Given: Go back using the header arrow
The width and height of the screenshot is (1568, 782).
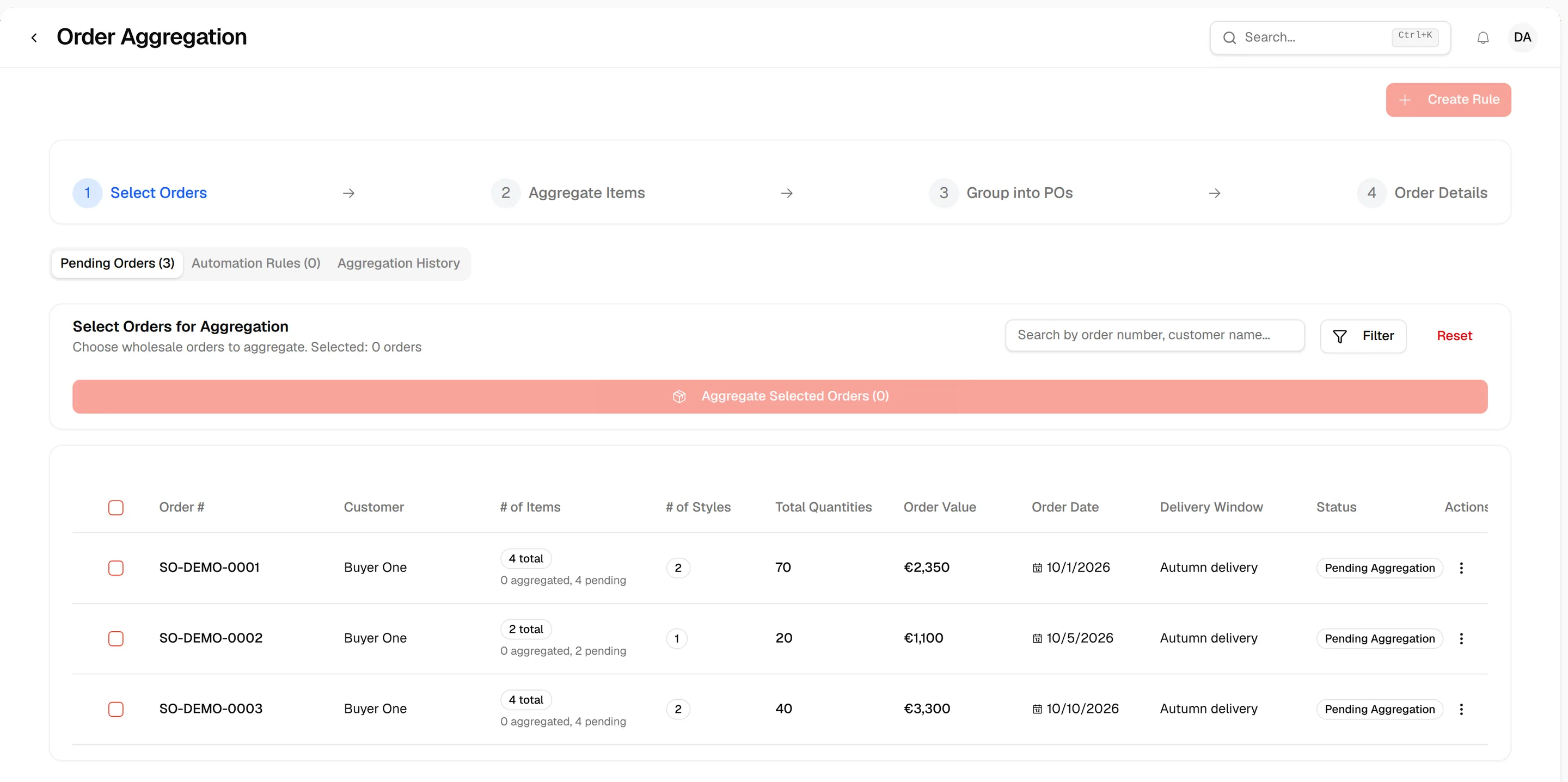Looking at the screenshot, I should 34,38.
